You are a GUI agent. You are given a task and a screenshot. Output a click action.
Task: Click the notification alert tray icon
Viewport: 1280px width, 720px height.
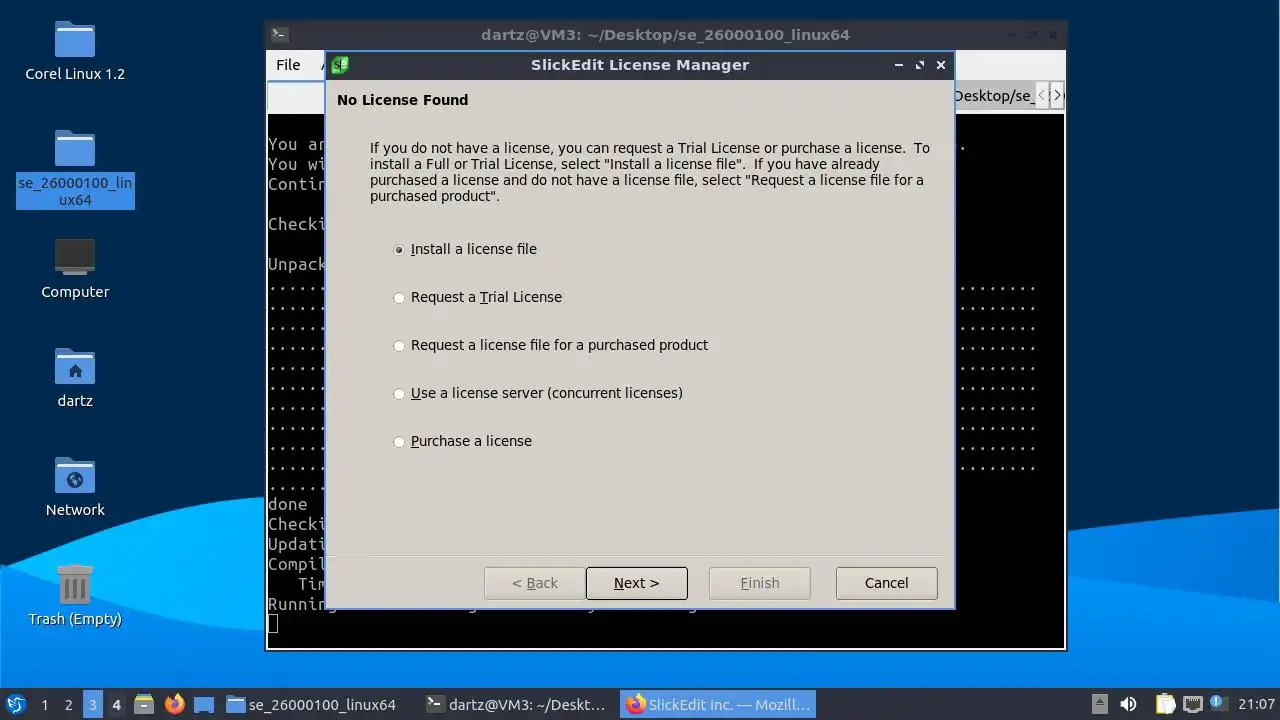pos(1218,703)
